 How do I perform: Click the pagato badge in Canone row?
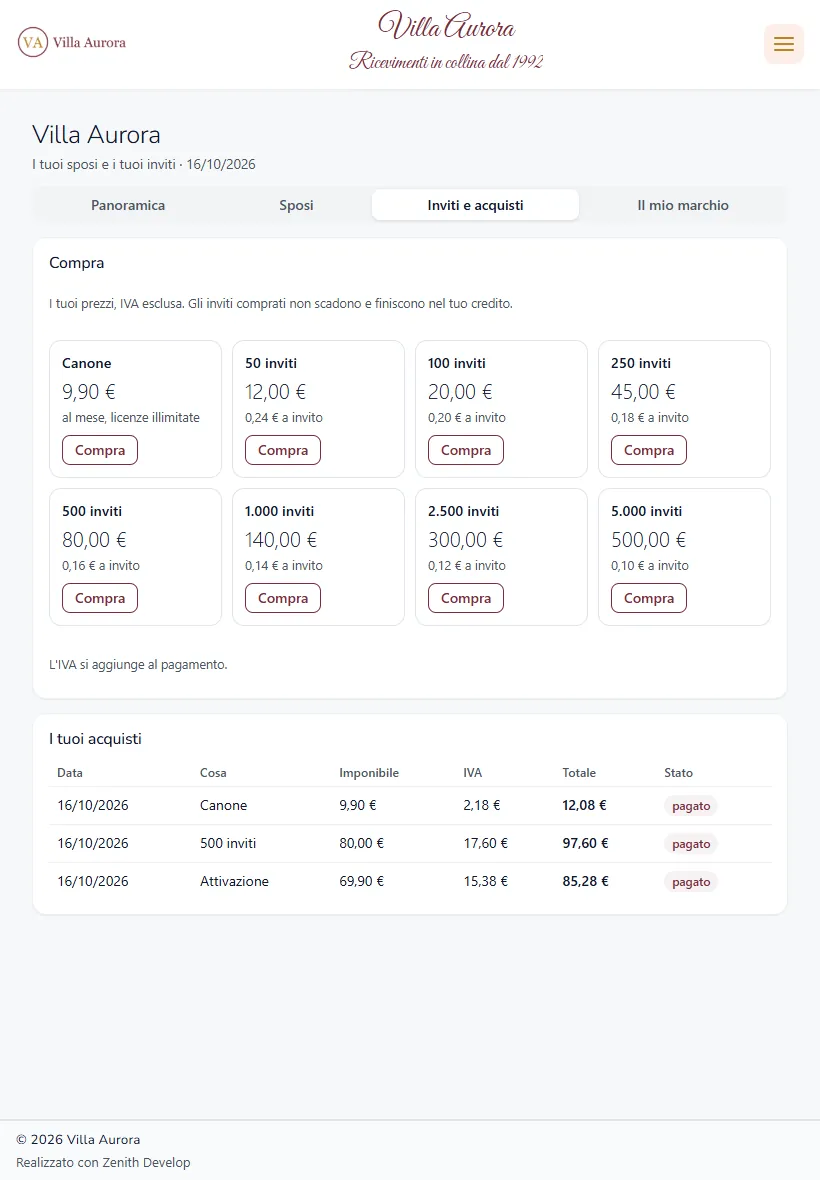click(691, 806)
